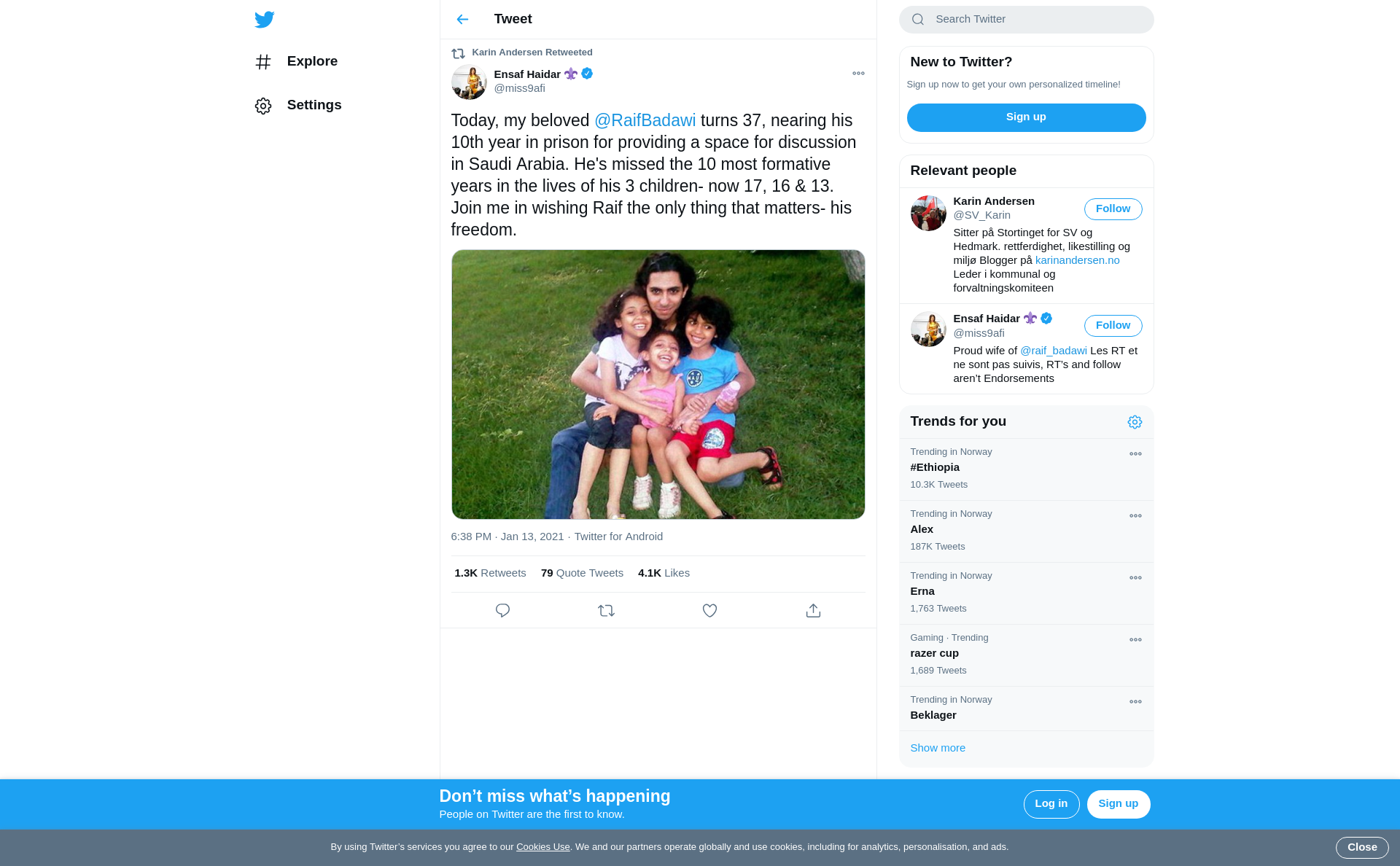Open the @RaifBadawi mention link

coord(645,121)
